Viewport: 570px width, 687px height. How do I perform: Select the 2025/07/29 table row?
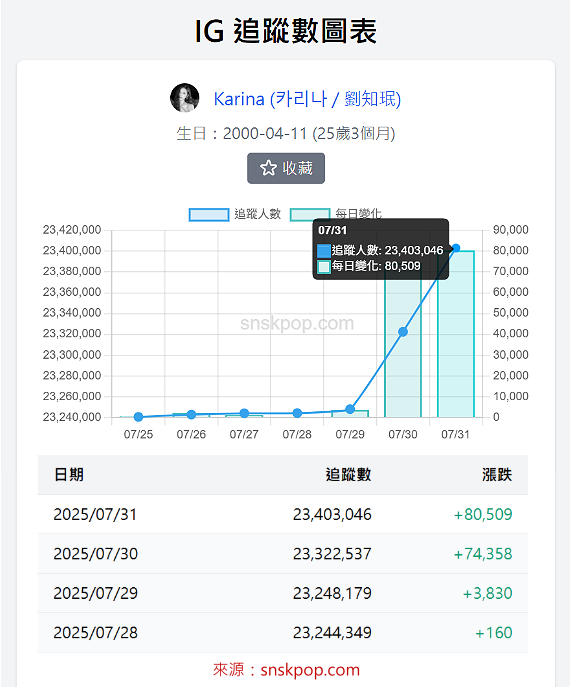(283, 593)
